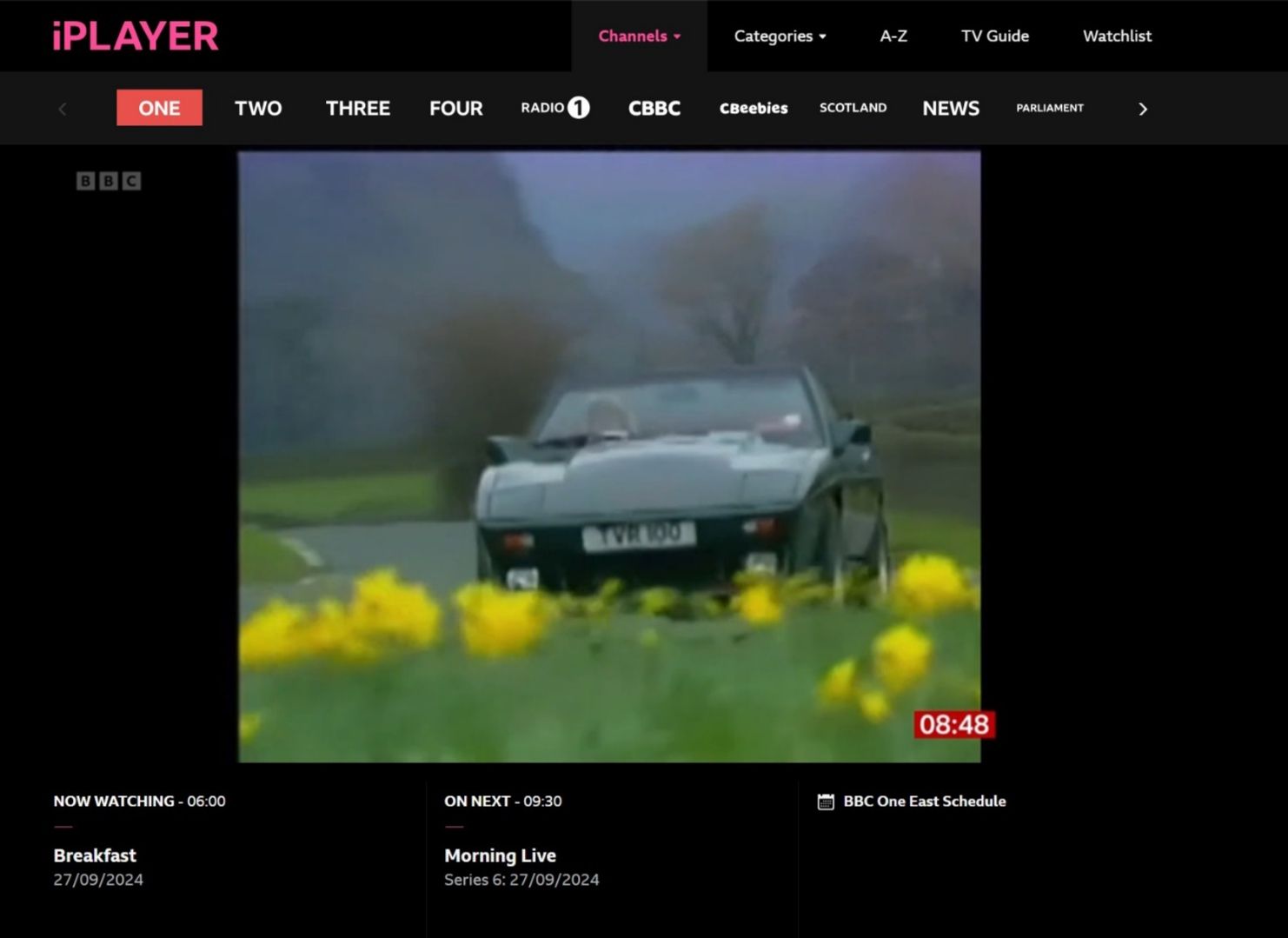Expand the Channels dropdown menu
The width and height of the screenshot is (1288, 938).
click(639, 37)
